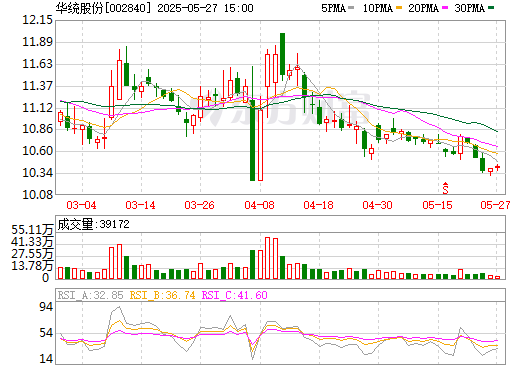Click the 27.55万 volume axis label
The height and width of the screenshot is (365, 520).
click(32, 254)
